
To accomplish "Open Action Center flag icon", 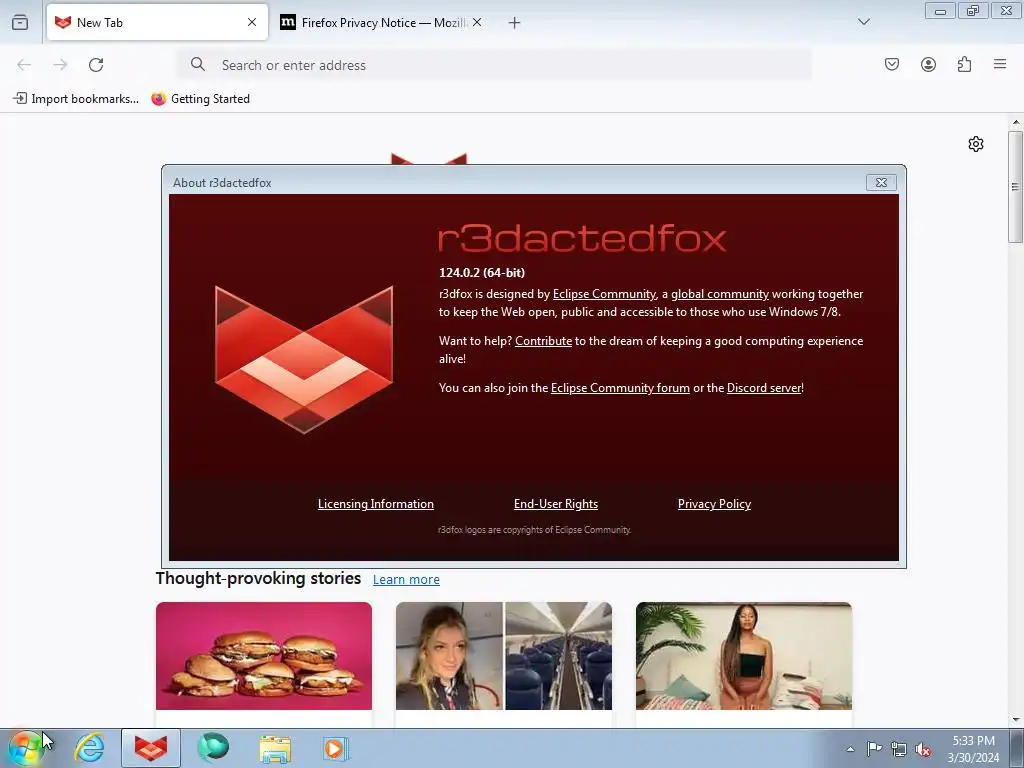I will tap(874, 749).
